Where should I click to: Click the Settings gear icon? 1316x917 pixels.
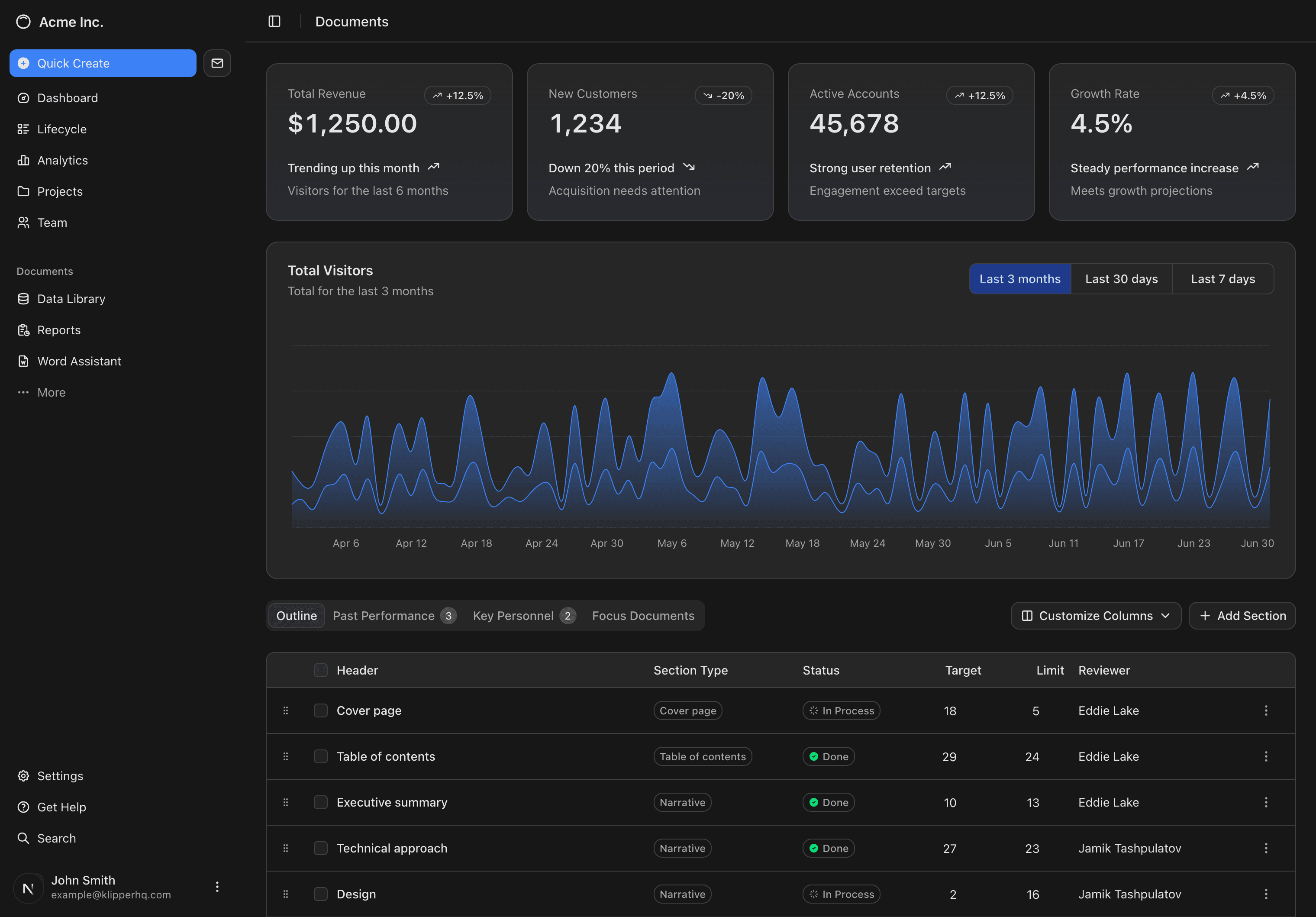click(23, 775)
